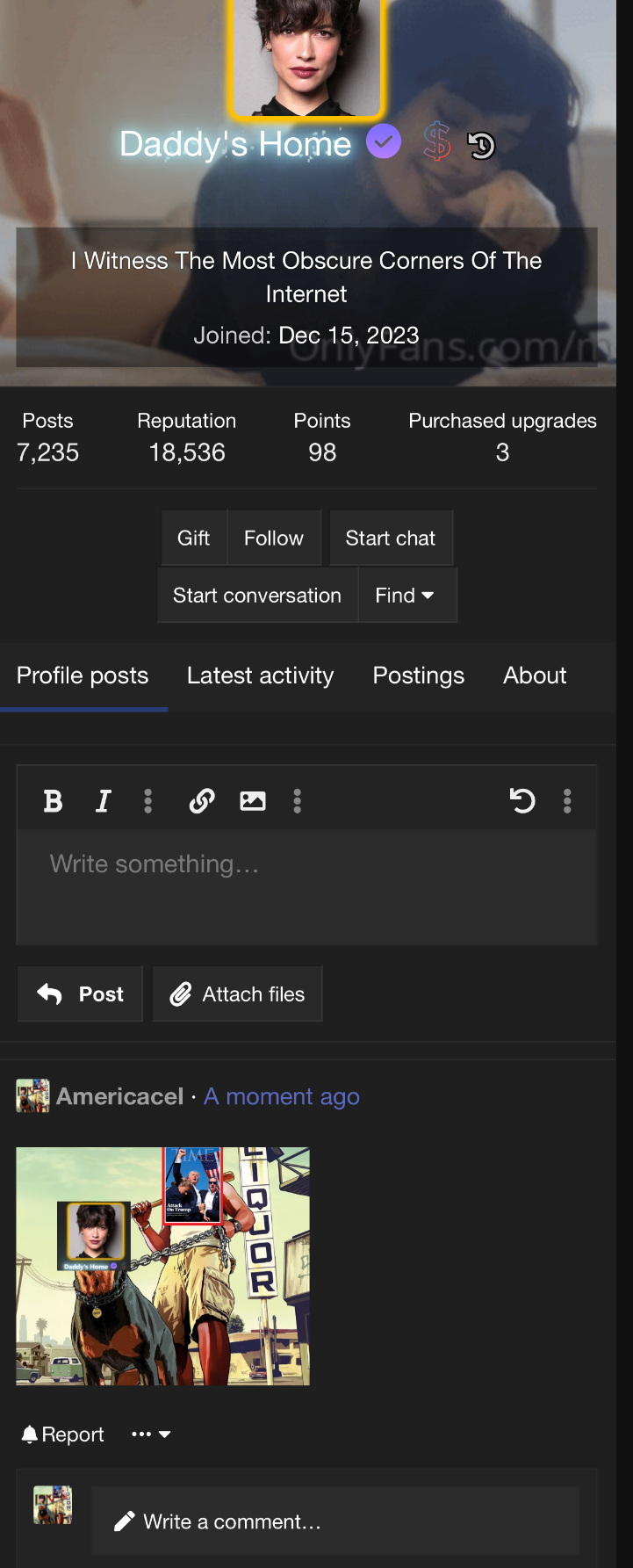This screenshot has height=1568, width=633.
Task: Click the purple verified checkmark badge
Action: (384, 141)
